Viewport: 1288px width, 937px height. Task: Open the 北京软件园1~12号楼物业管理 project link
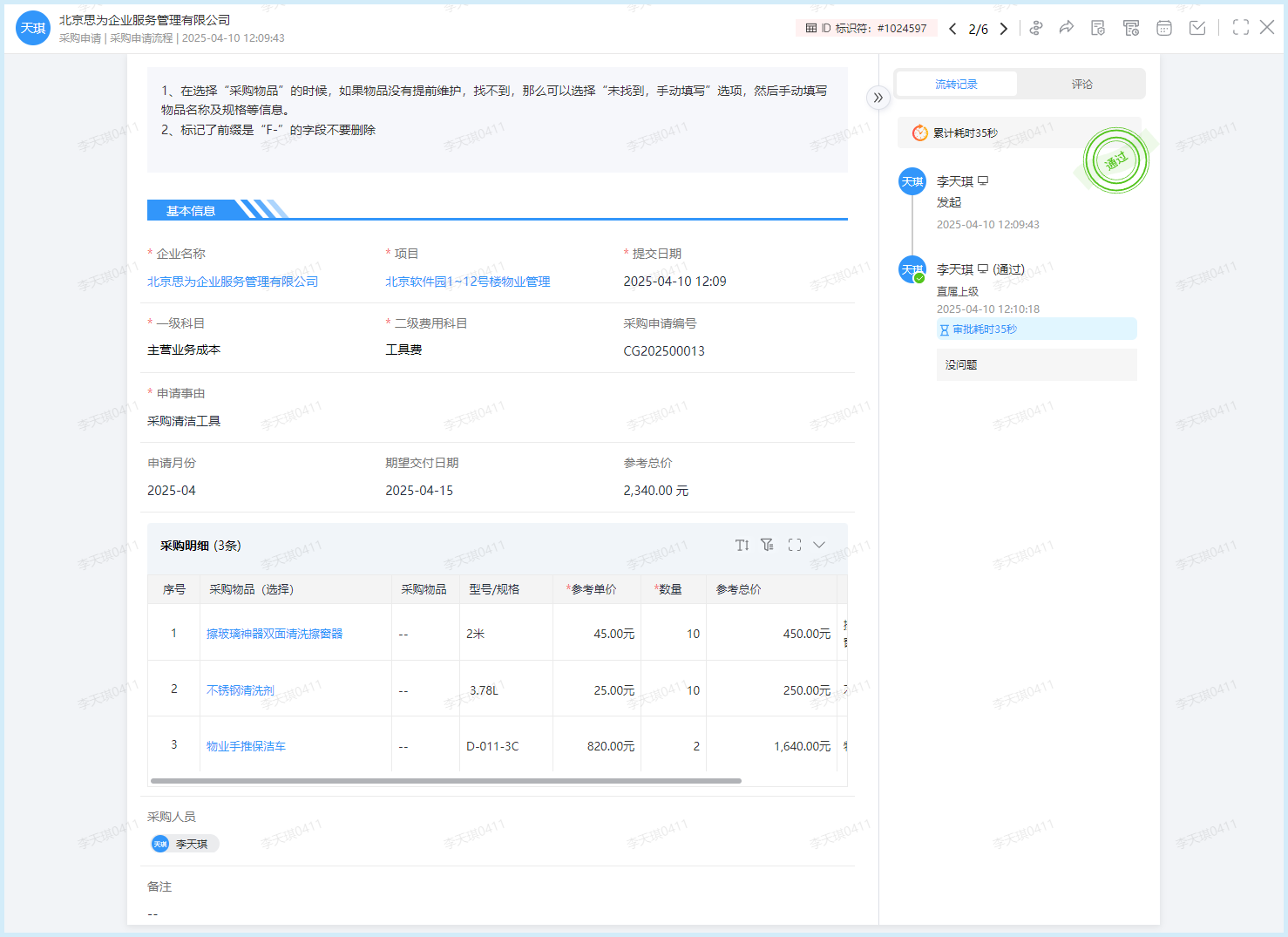click(468, 282)
